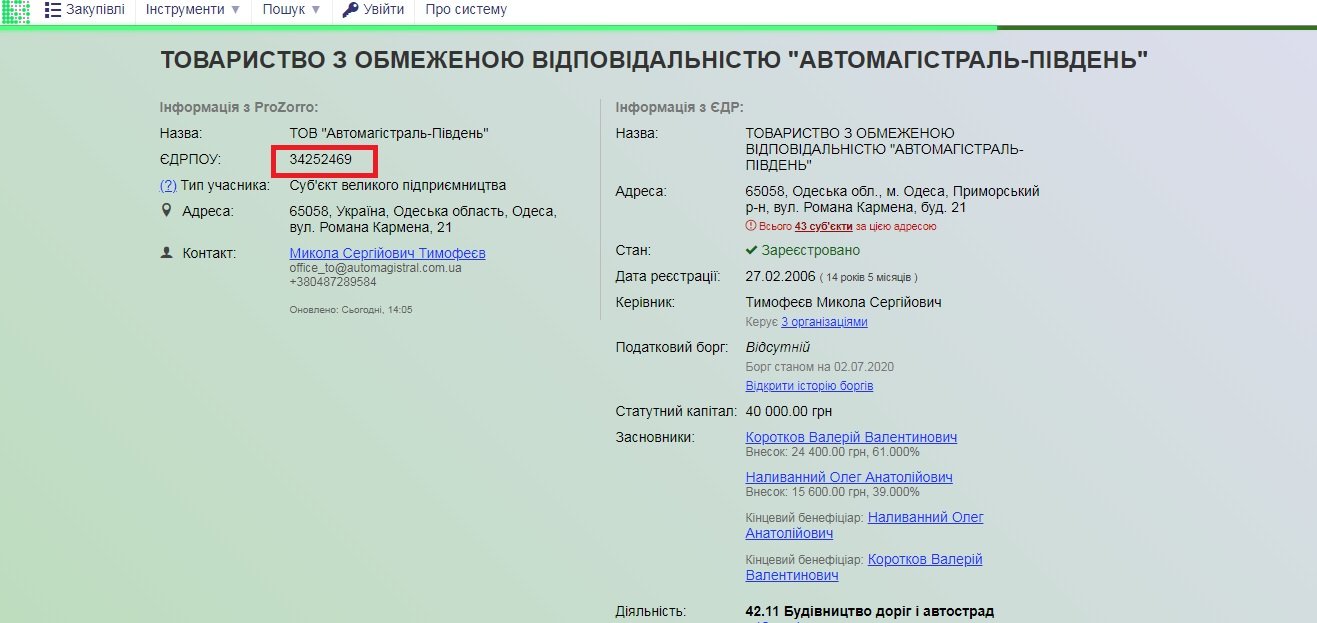This screenshot has height=623, width=1317.
Task: Expand the Пошук dropdown menu
Action: 291,10
